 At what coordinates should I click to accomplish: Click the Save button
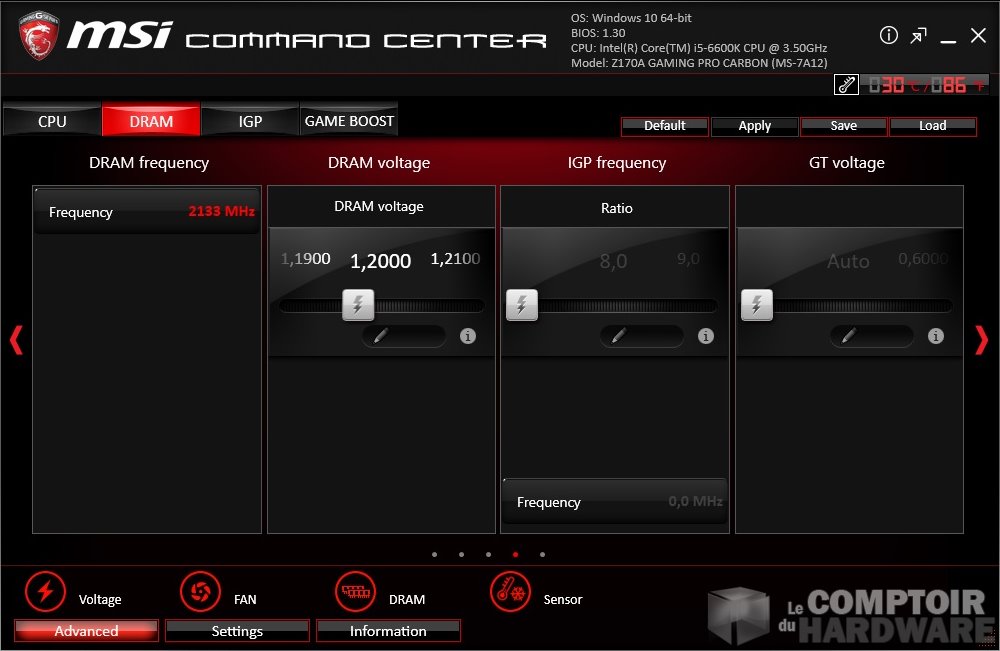[843, 126]
